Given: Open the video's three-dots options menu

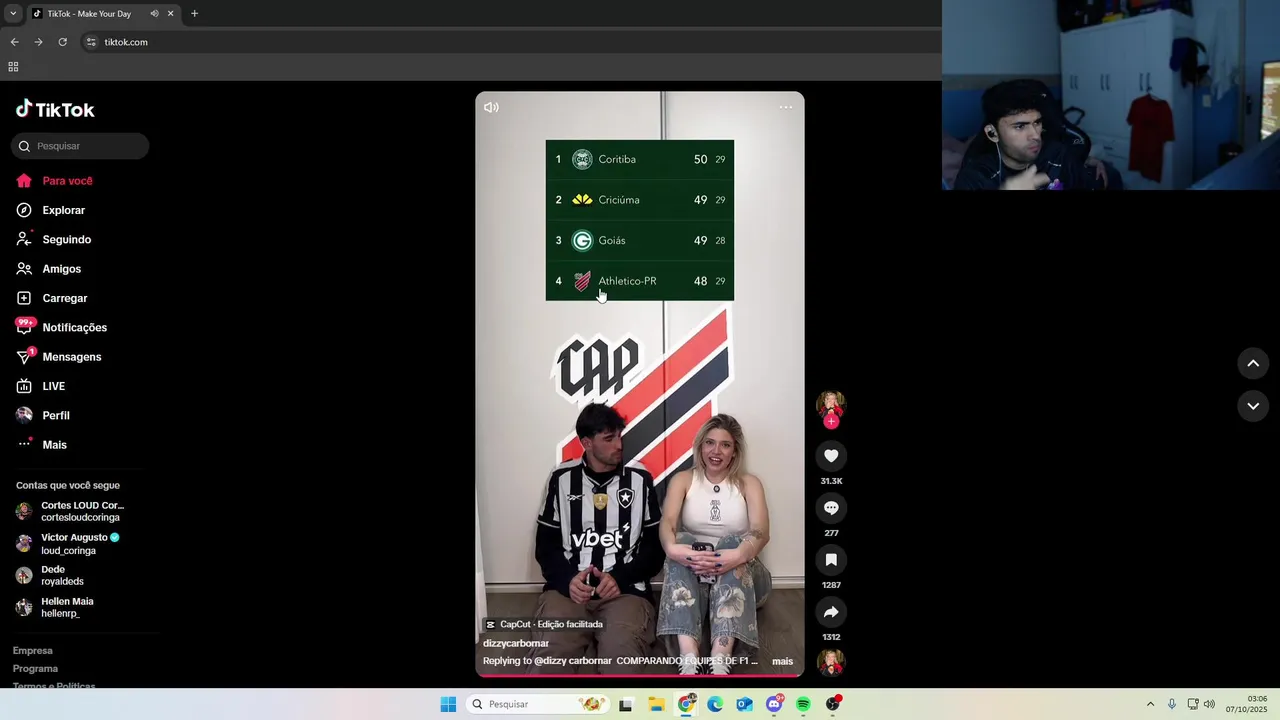Looking at the screenshot, I should click(x=786, y=107).
